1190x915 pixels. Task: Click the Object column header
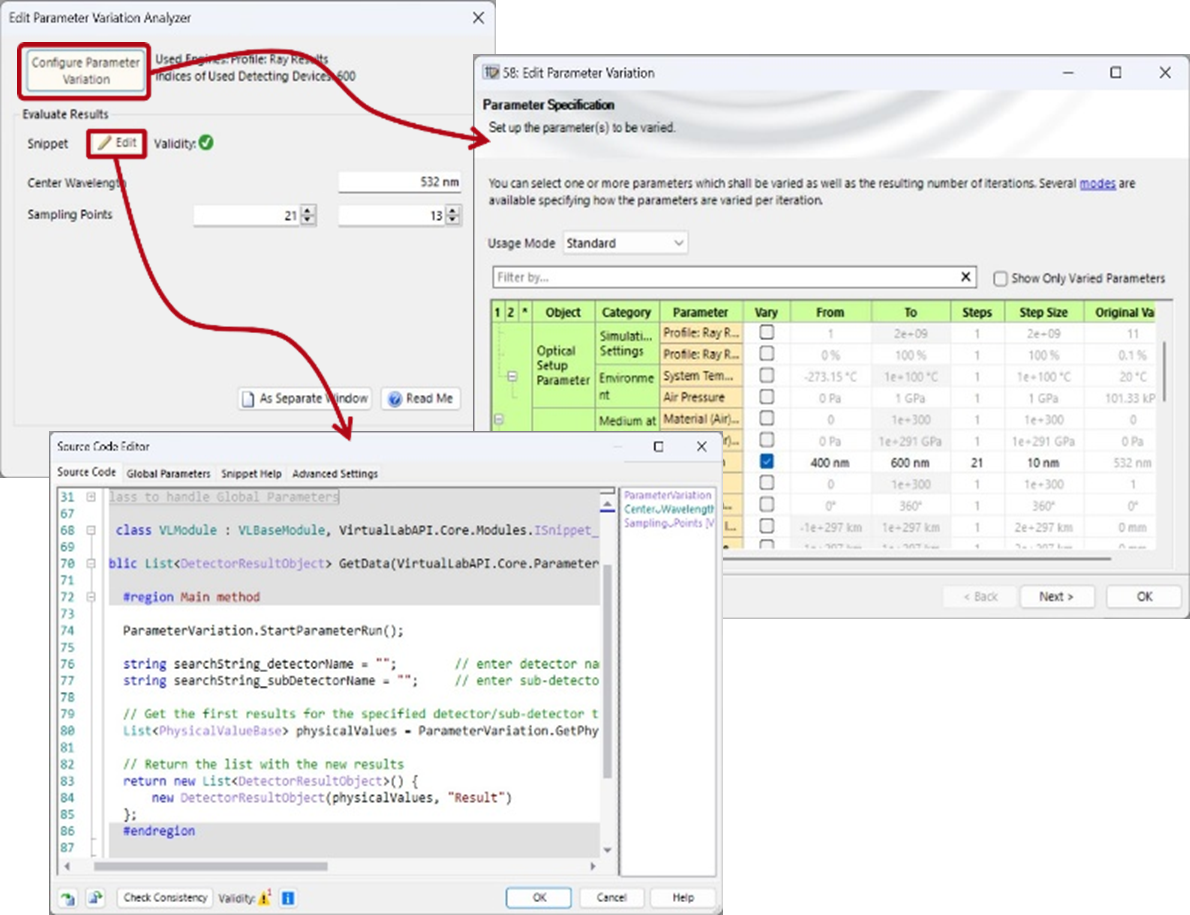[563, 312]
